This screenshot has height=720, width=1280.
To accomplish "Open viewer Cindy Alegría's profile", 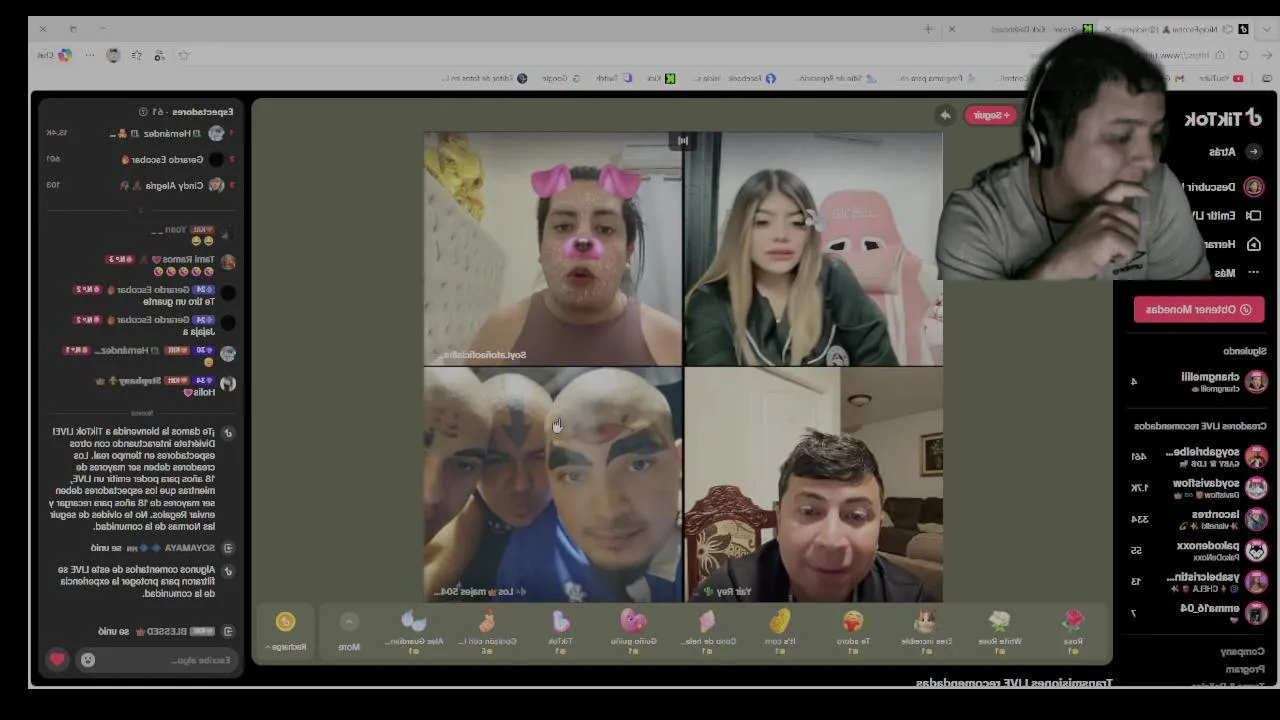I will tap(140, 185).
